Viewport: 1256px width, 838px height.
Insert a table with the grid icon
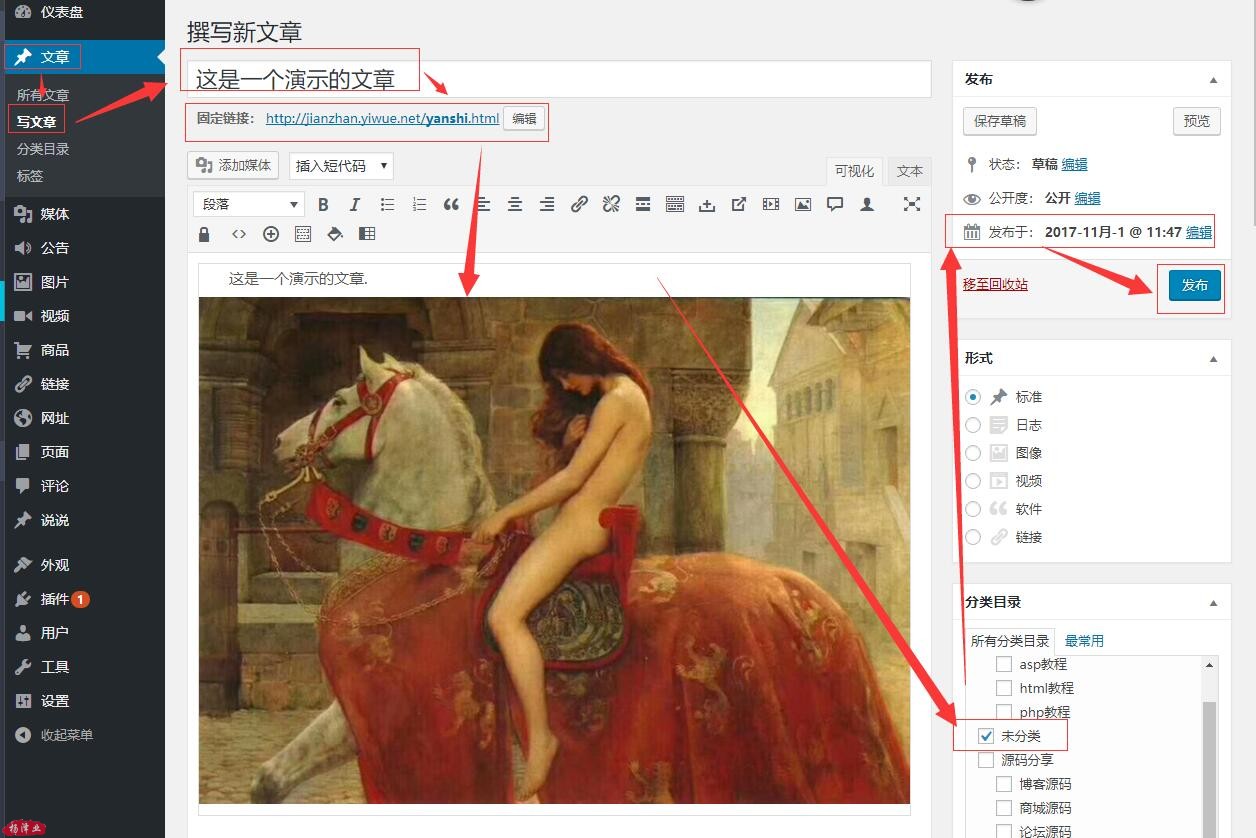pos(367,234)
